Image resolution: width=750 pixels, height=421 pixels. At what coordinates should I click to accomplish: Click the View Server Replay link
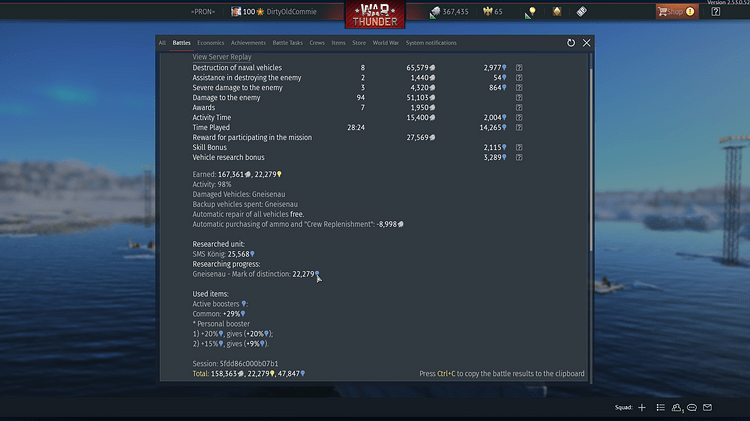click(x=222, y=57)
